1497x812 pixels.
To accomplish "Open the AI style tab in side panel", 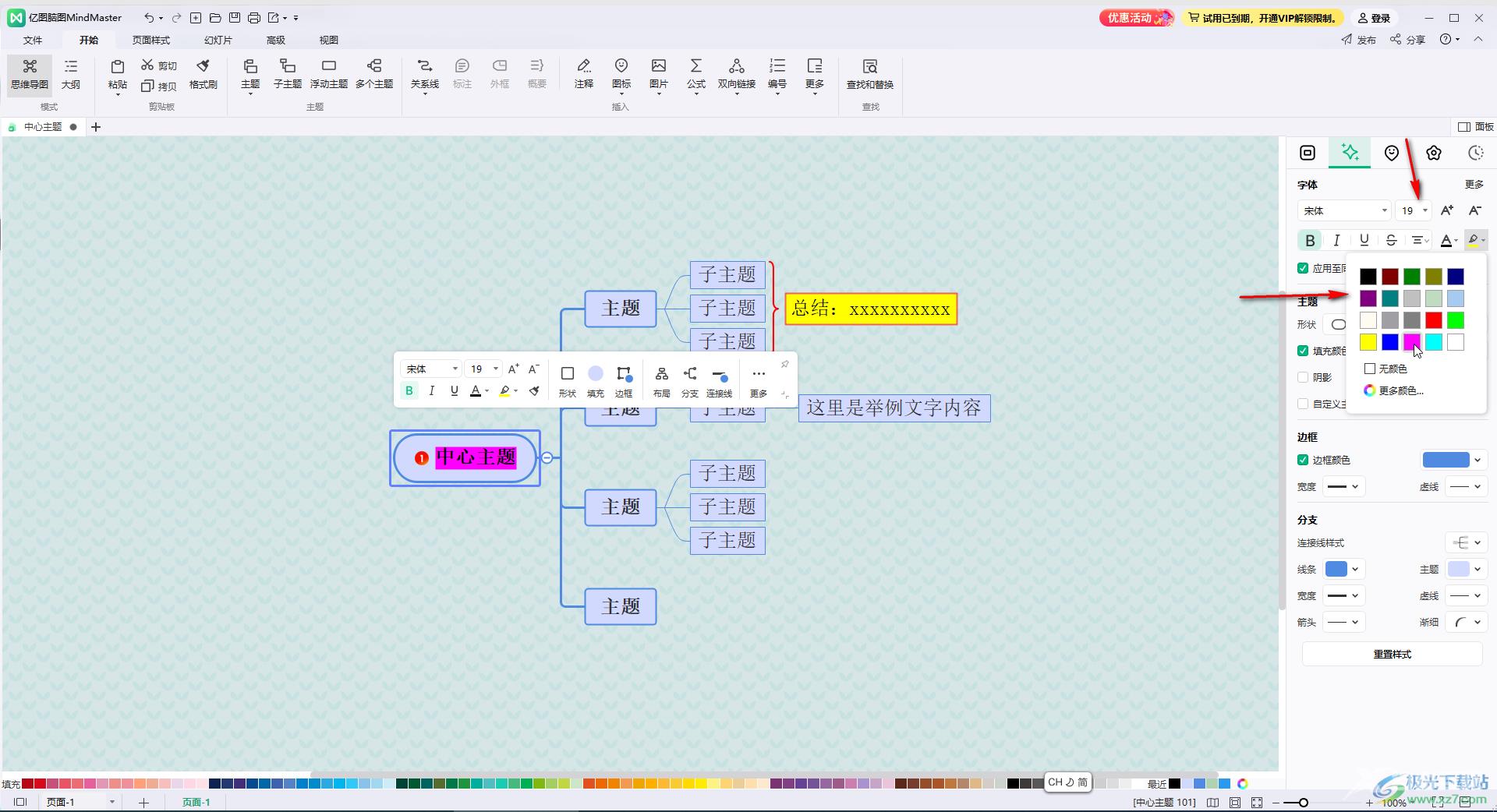I will click(1350, 153).
